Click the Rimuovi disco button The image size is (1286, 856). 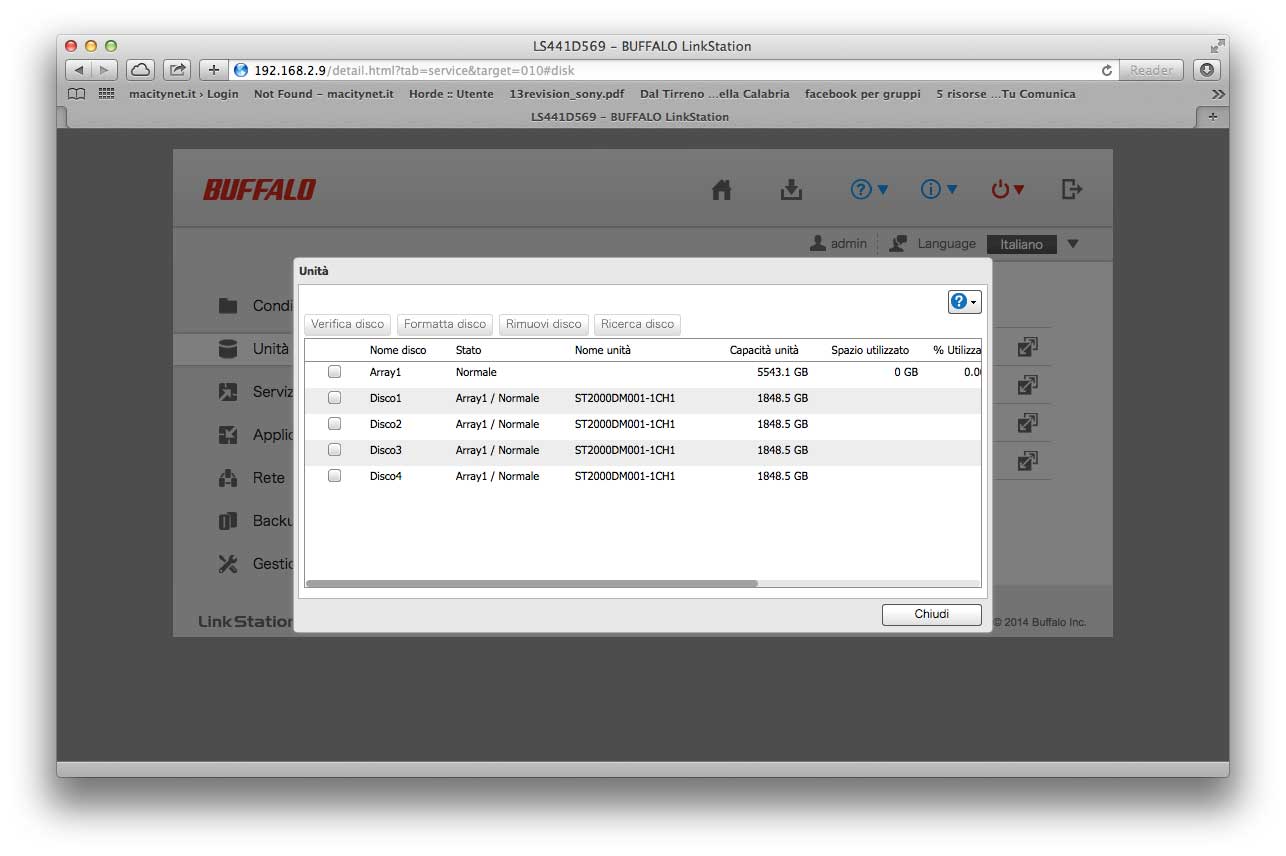tap(544, 324)
